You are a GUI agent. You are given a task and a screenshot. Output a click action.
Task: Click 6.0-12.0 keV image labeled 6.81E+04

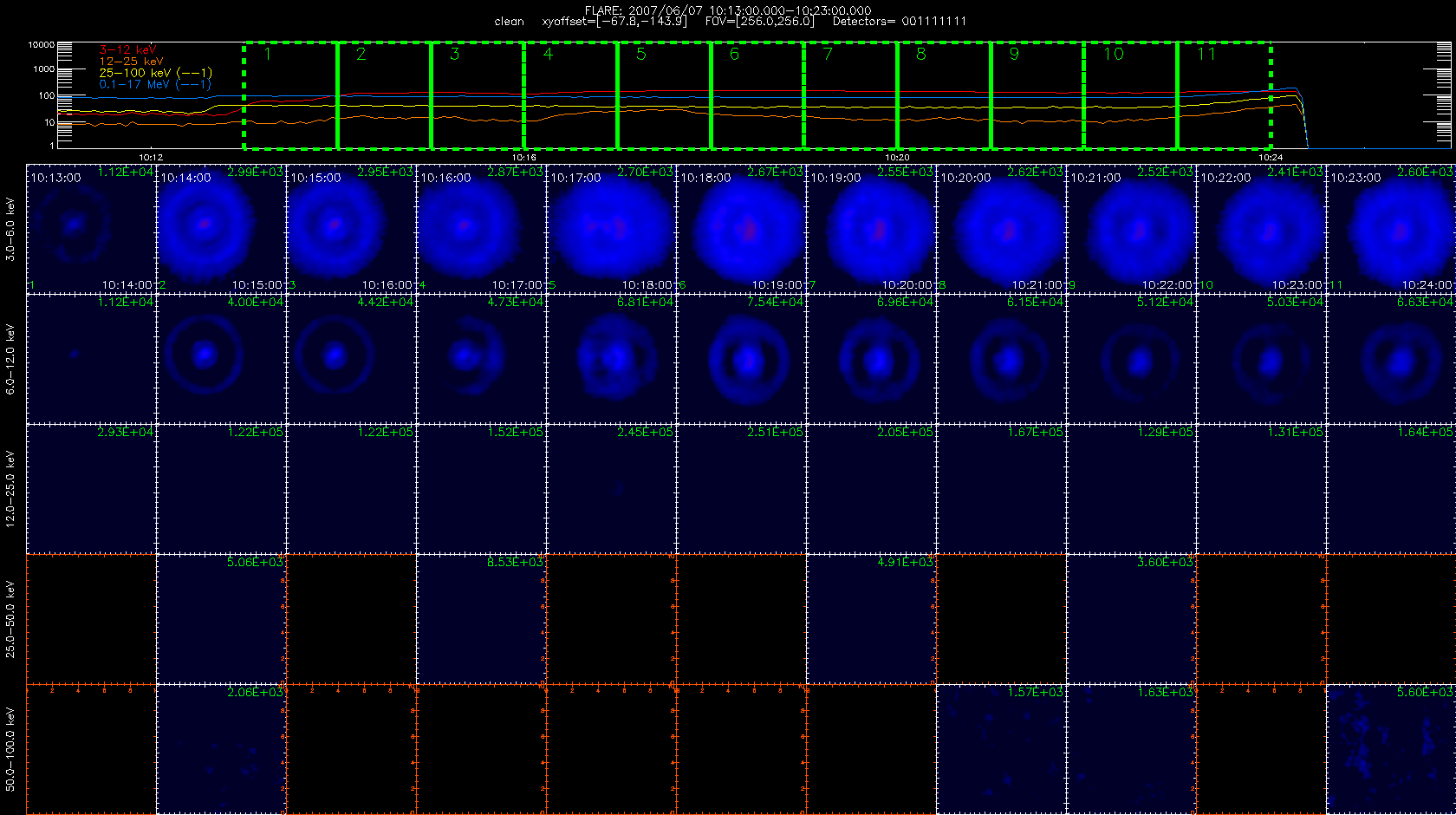click(x=612, y=359)
